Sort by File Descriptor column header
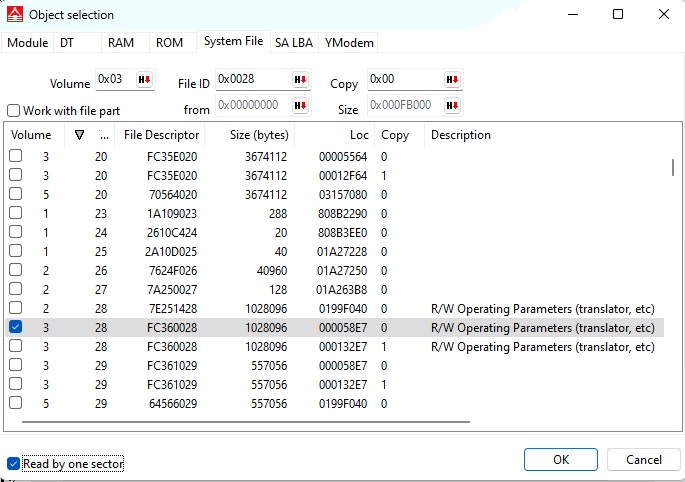This screenshot has width=685, height=482. (161, 135)
